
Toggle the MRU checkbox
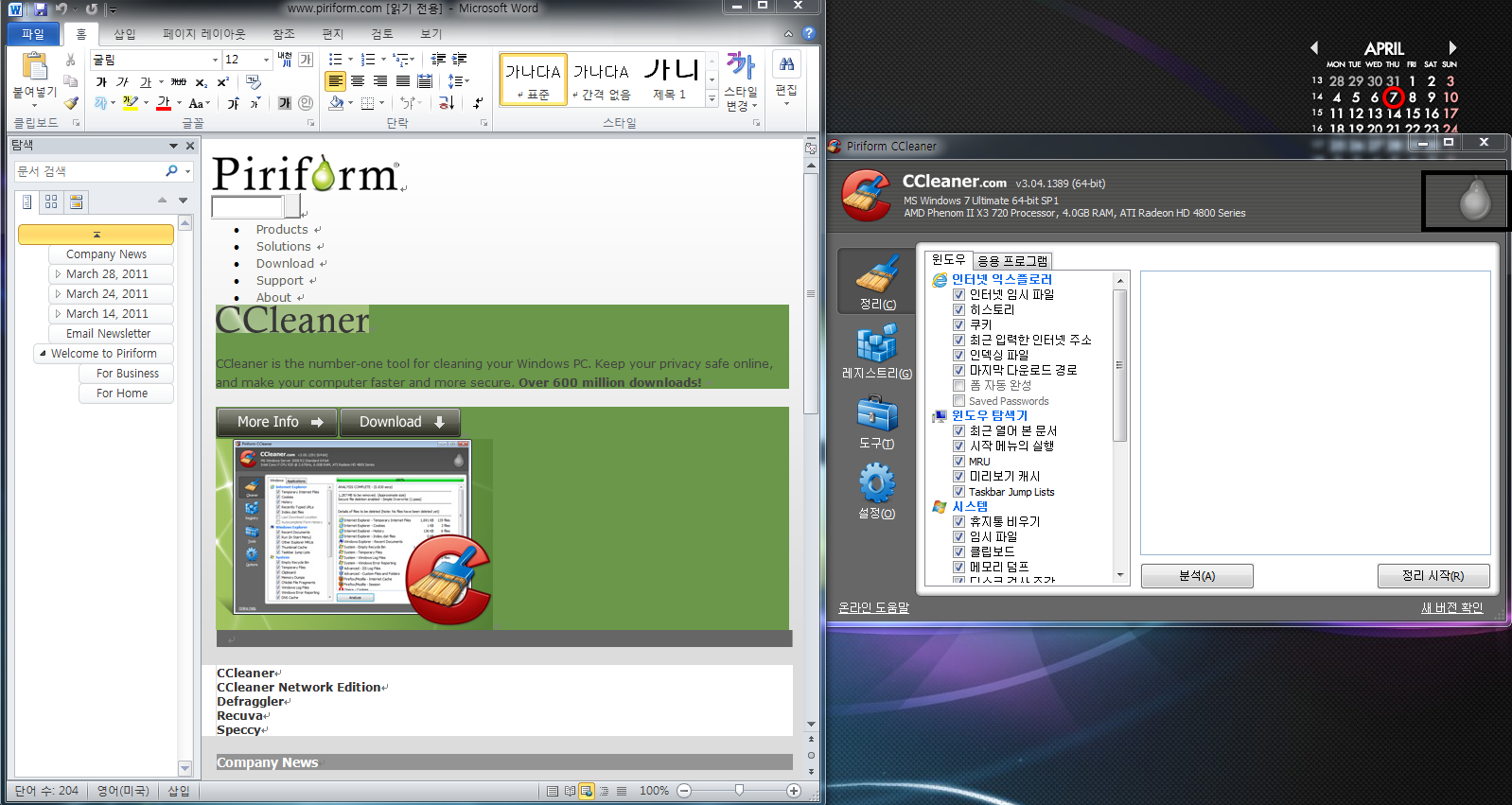pos(958,462)
